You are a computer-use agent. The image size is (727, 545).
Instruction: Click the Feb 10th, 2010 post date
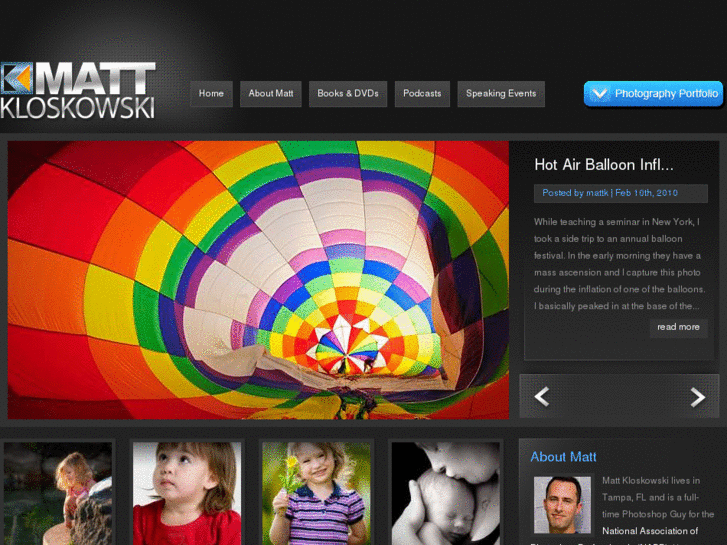coord(646,193)
